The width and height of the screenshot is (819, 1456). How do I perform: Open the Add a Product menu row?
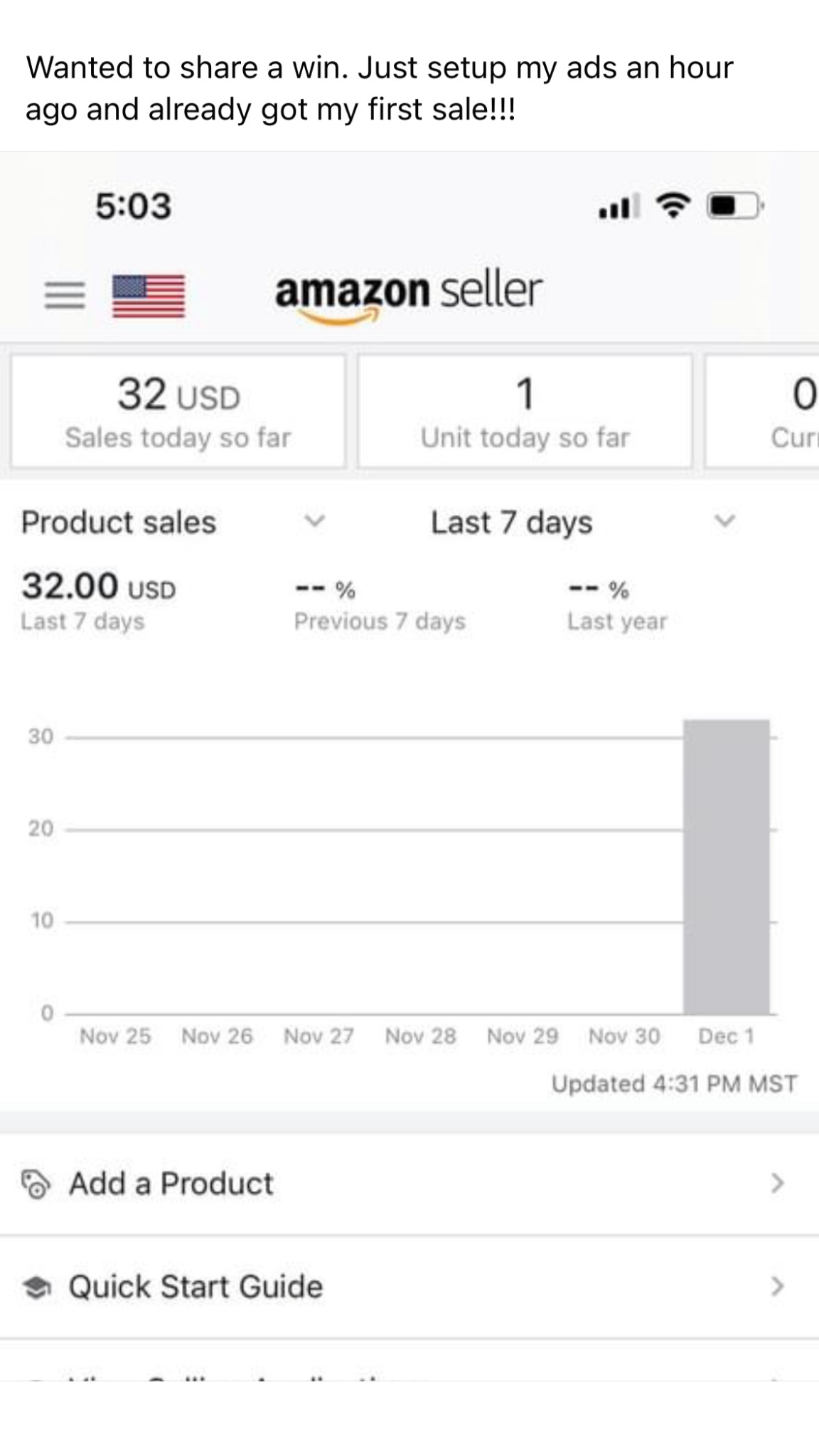[x=409, y=1184]
